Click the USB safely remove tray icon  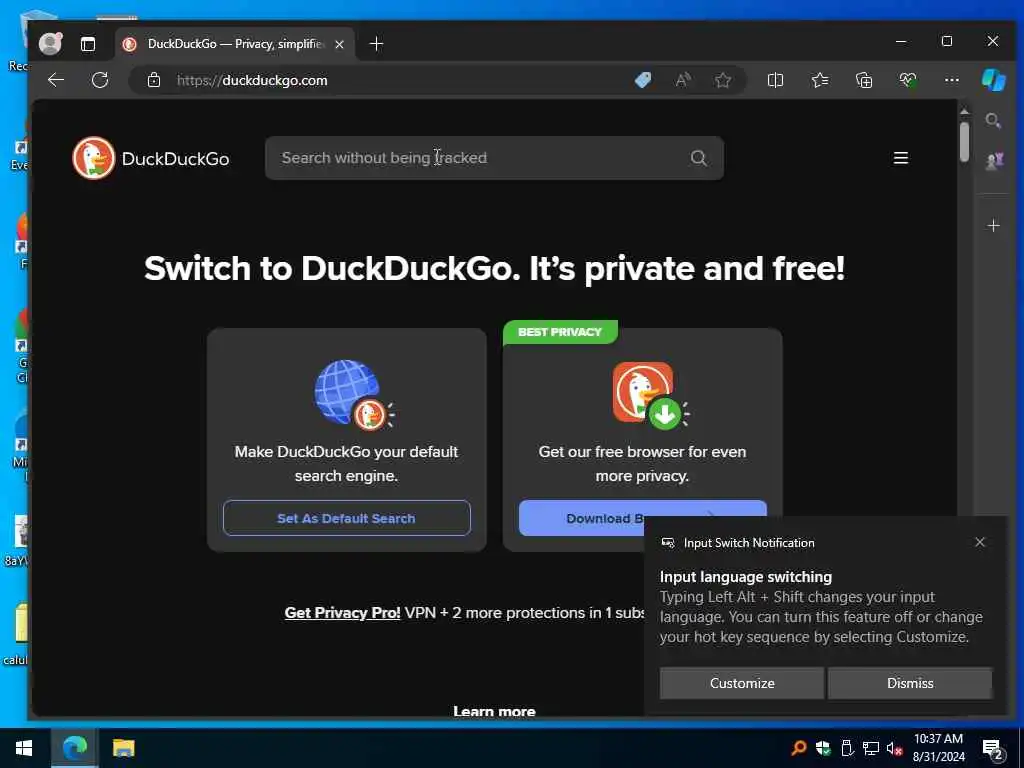click(x=847, y=748)
